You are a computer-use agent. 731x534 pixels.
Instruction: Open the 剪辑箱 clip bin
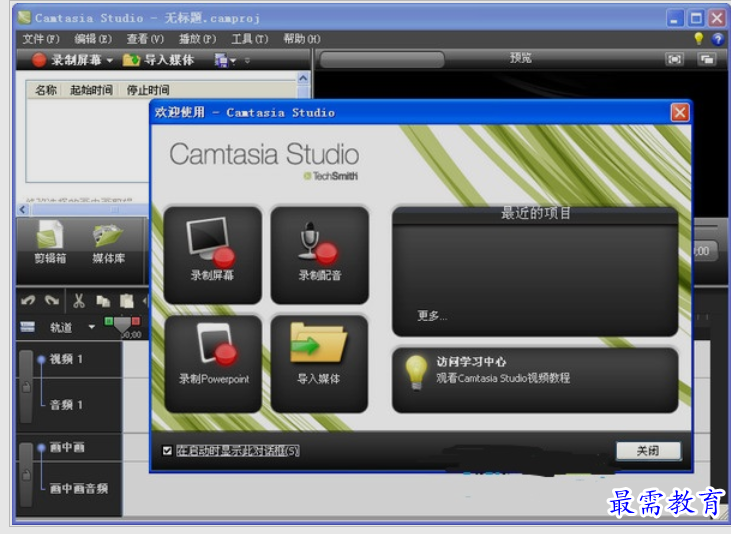pos(50,246)
